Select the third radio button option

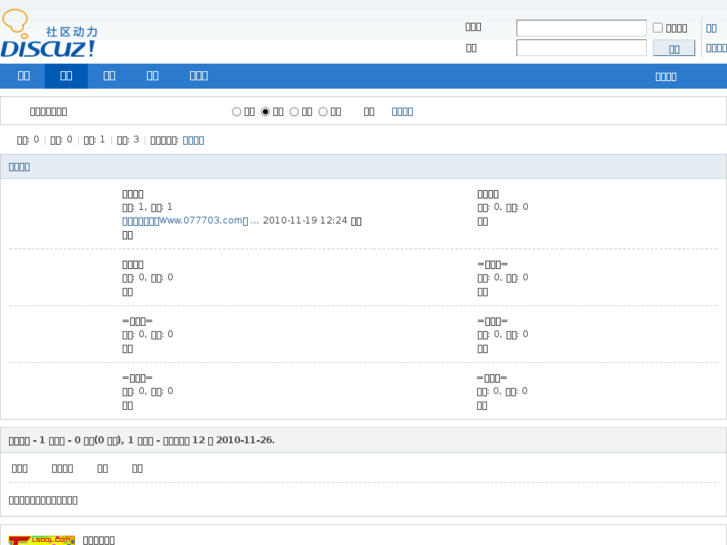294,112
